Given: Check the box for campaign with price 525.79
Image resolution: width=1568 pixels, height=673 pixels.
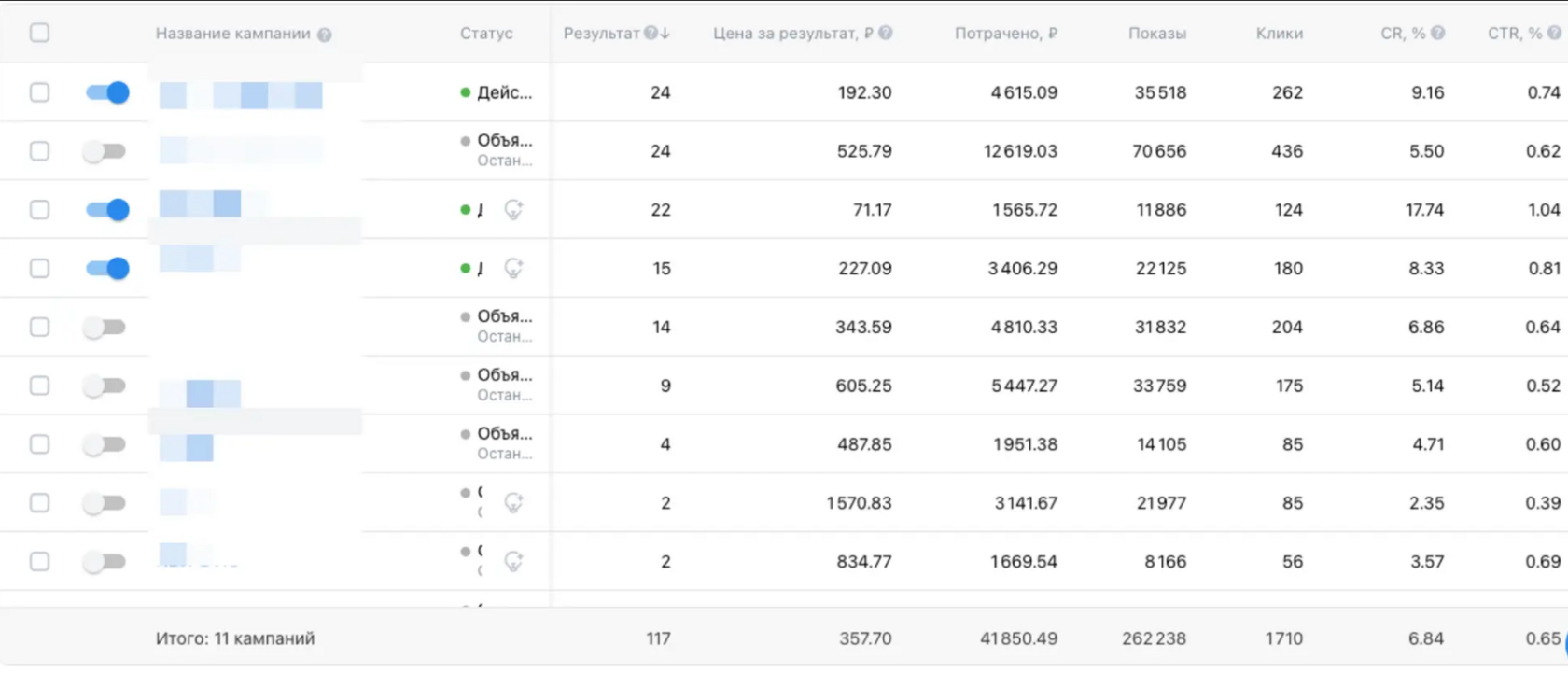Looking at the screenshot, I should [39, 151].
